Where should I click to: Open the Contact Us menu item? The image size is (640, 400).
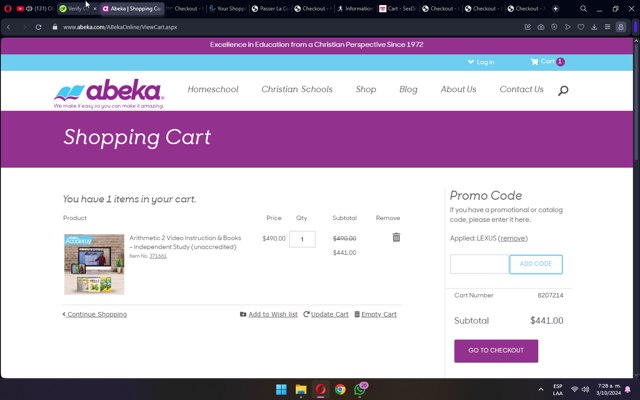[x=521, y=89]
